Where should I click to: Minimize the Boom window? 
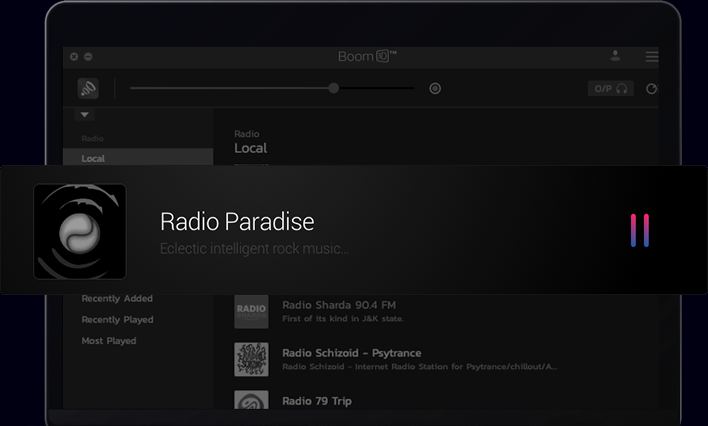pos(88,56)
